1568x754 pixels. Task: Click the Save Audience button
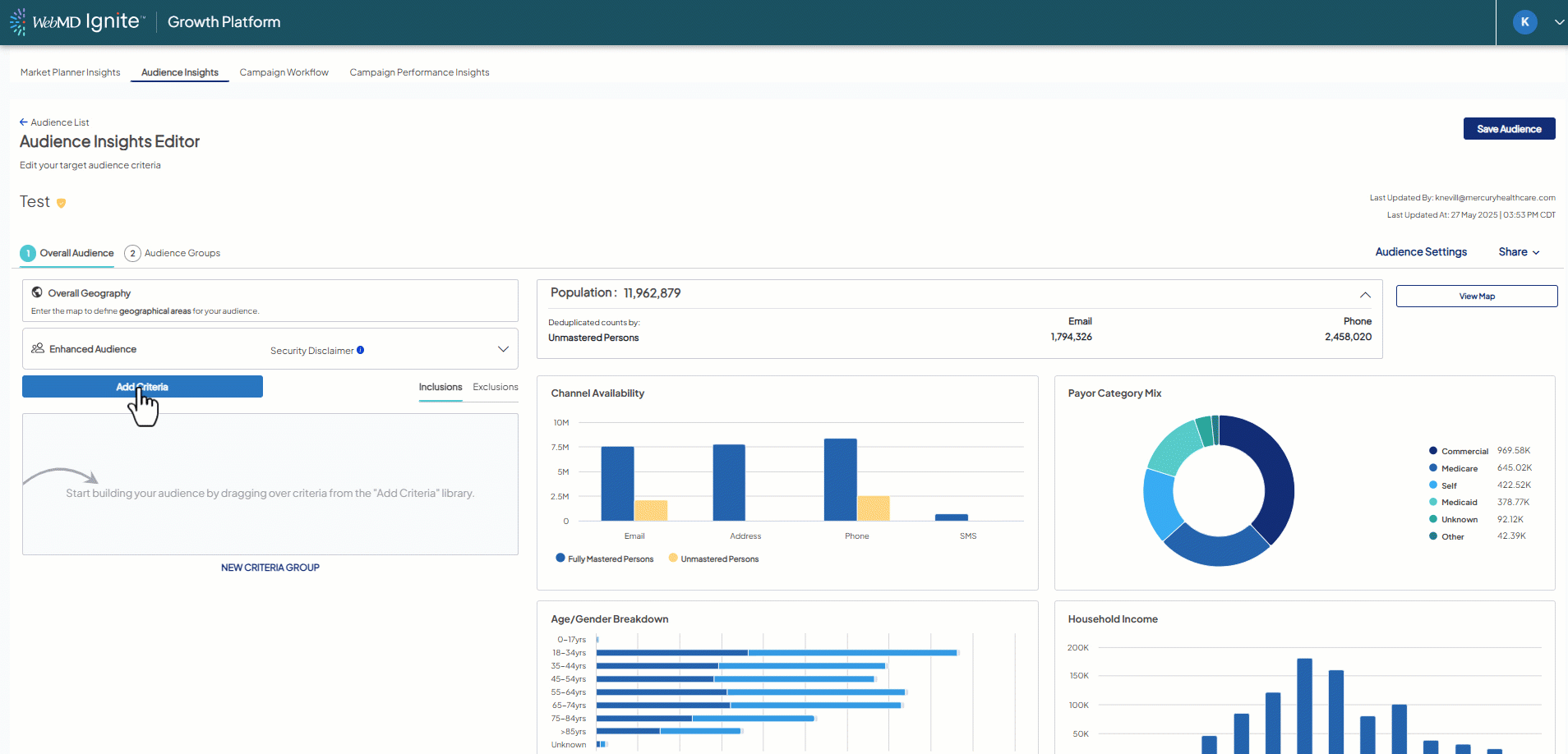click(1509, 128)
